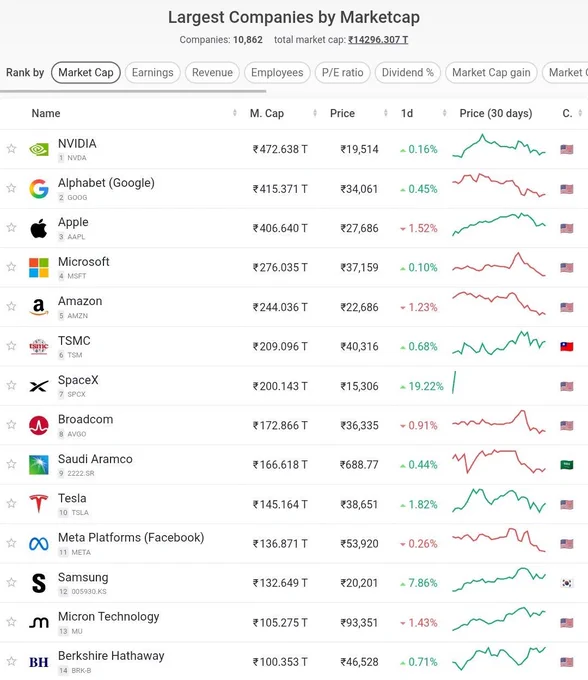Click the Samsung logo icon

click(x=39, y=583)
